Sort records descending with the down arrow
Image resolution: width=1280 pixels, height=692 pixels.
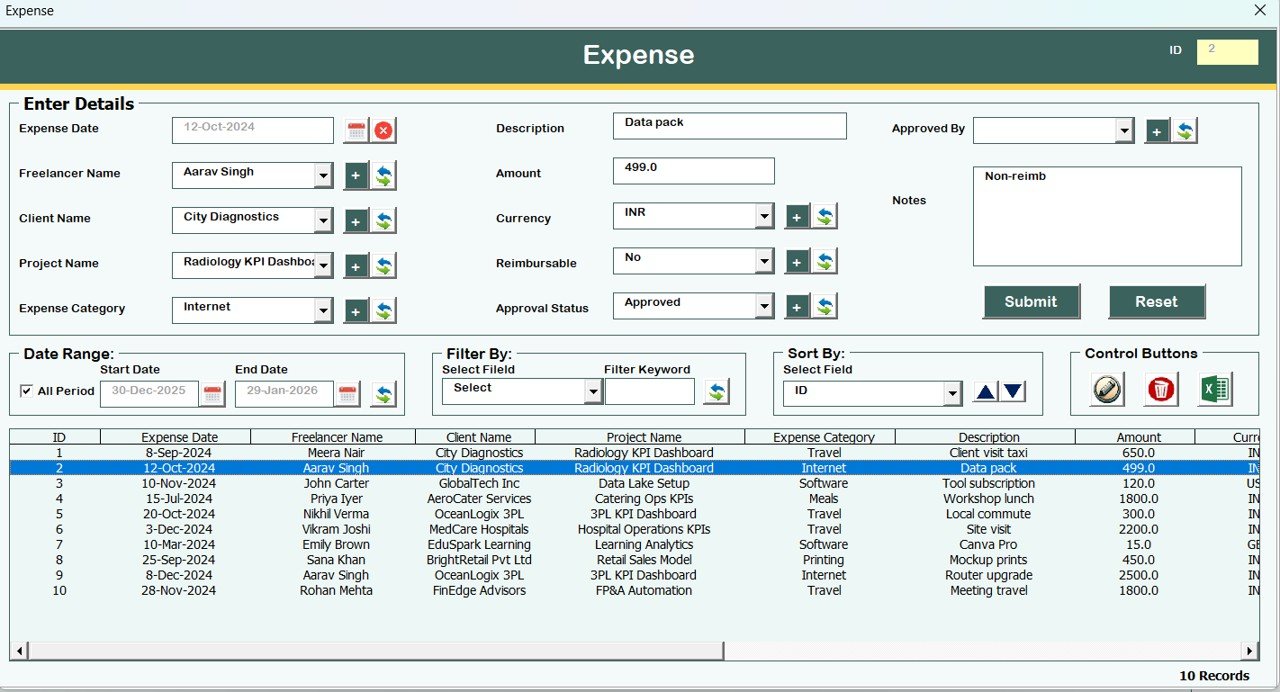tap(1014, 391)
